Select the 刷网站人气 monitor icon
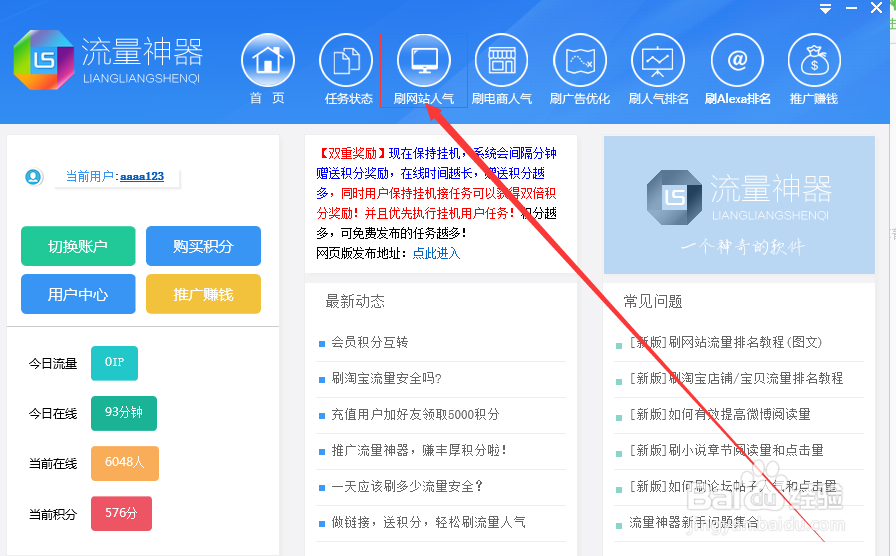The width and height of the screenshot is (896, 556). tap(424, 61)
